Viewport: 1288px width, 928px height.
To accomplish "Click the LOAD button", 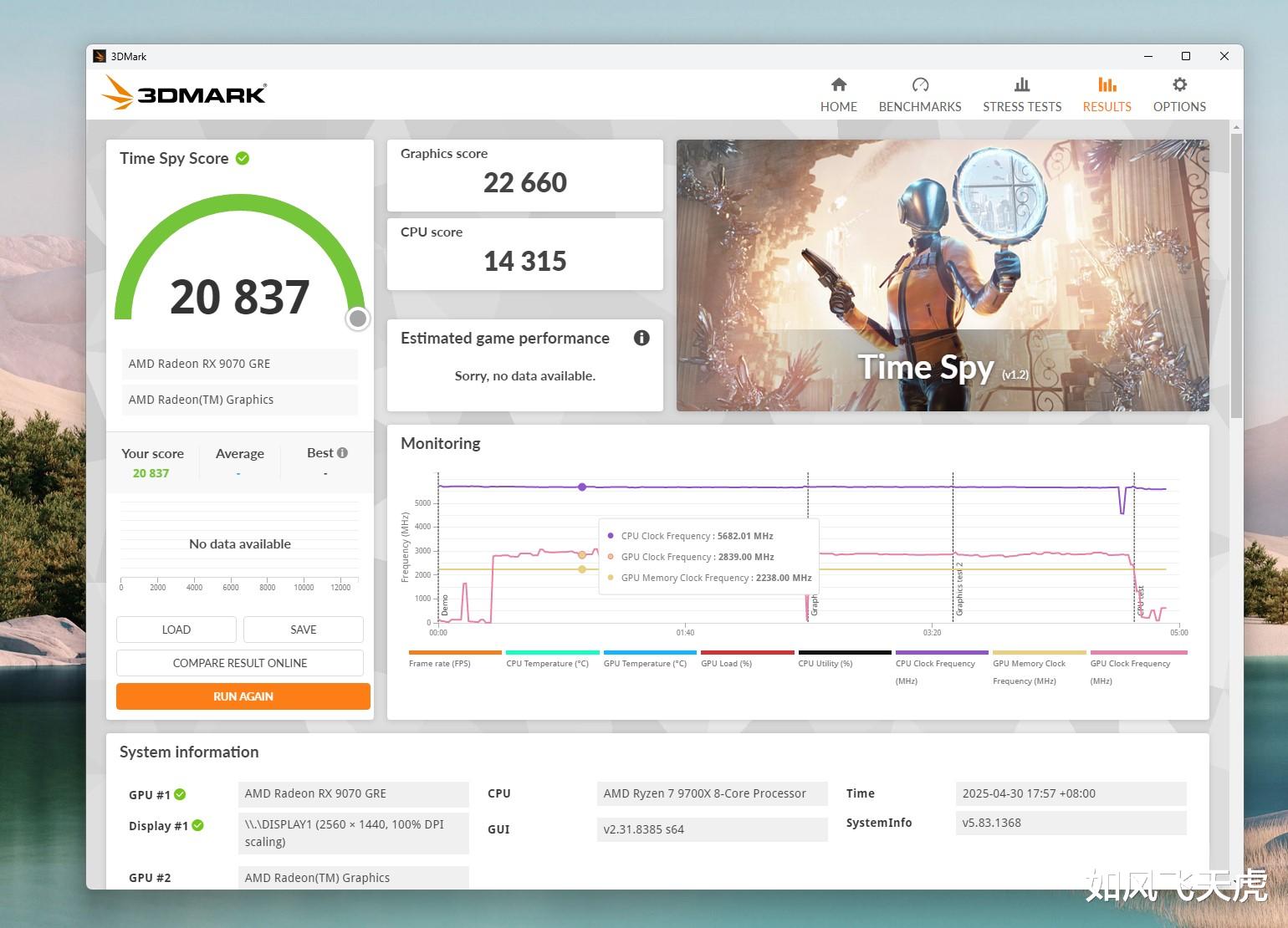I will point(176,630).
